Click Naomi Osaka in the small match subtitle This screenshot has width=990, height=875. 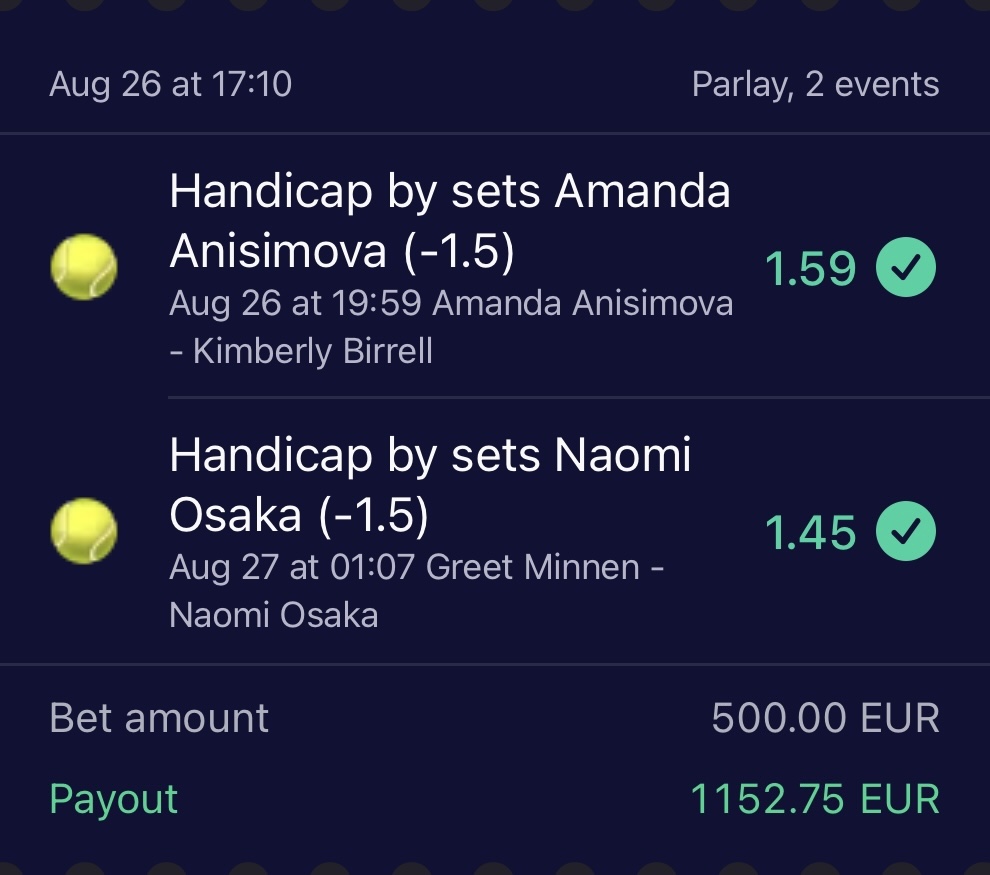click(x=274, y=614)
